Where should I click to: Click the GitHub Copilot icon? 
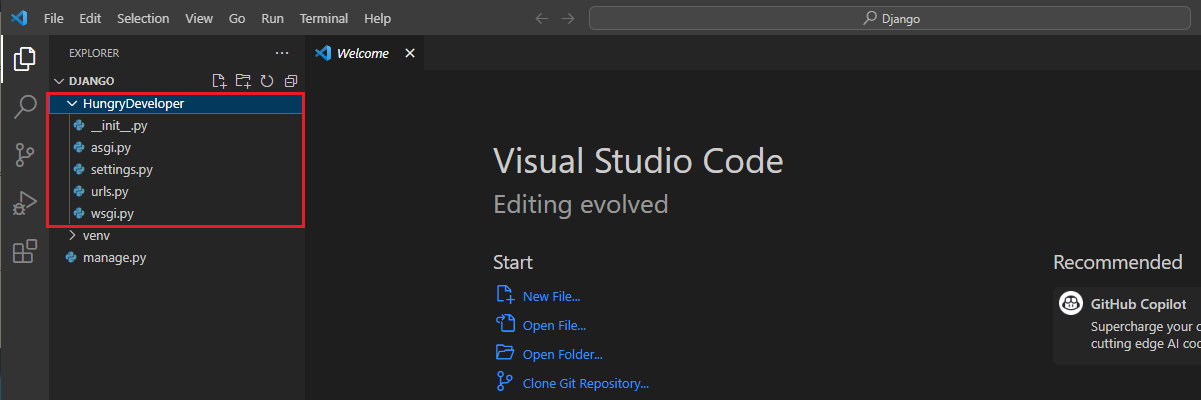click(1070, 303)
